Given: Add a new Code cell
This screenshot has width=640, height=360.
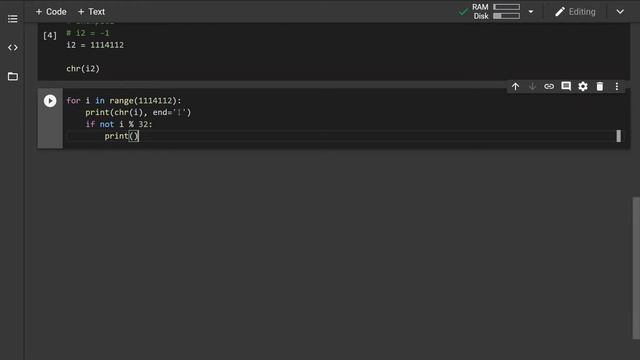Looking at the screenshot, I should 51,12.
